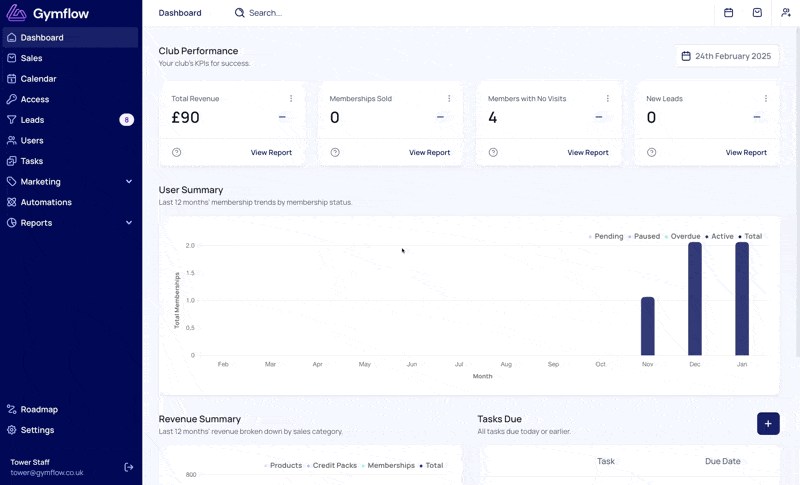The image size is (800, 485).
Task: Click help icon in Members with No Visits card
Action: click(493, 153)
